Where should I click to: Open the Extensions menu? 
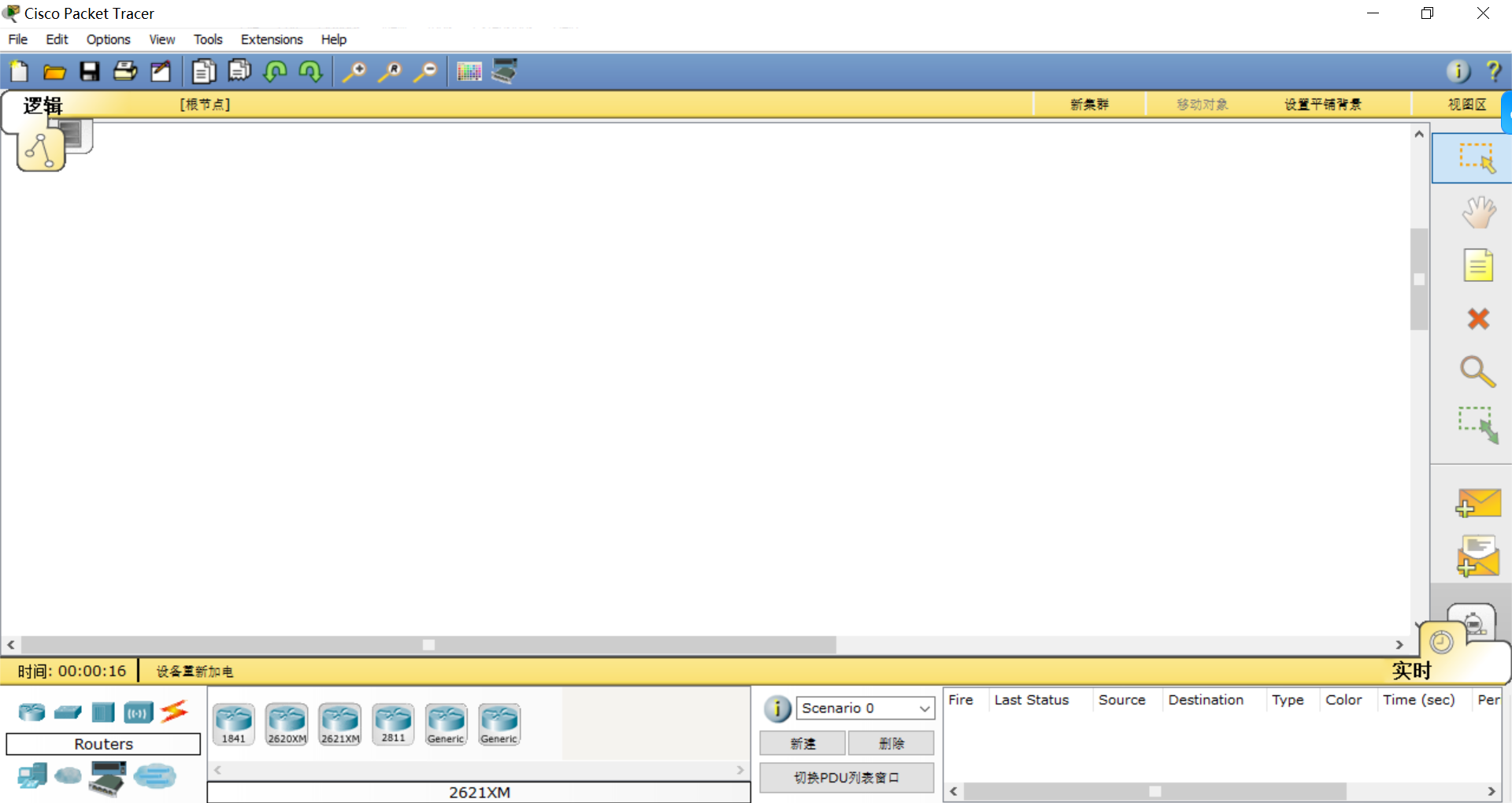[x=272, y=39]
